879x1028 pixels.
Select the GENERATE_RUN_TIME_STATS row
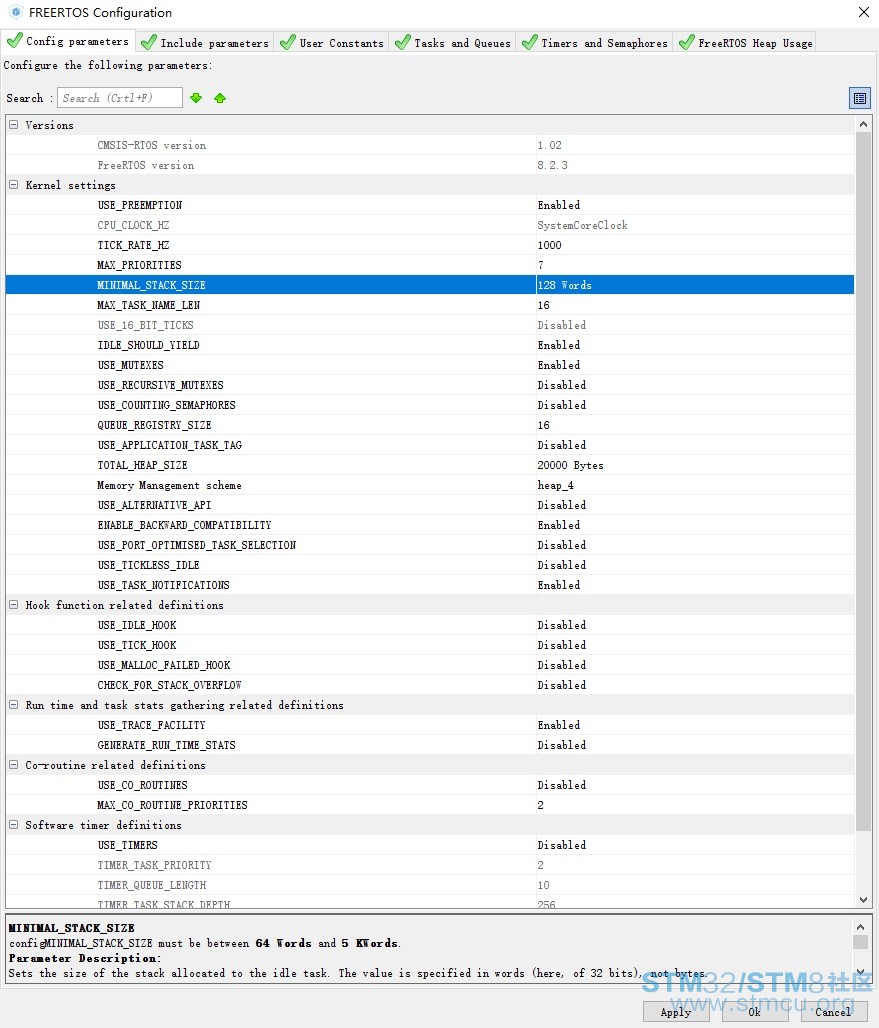click(x=429, y=745)
